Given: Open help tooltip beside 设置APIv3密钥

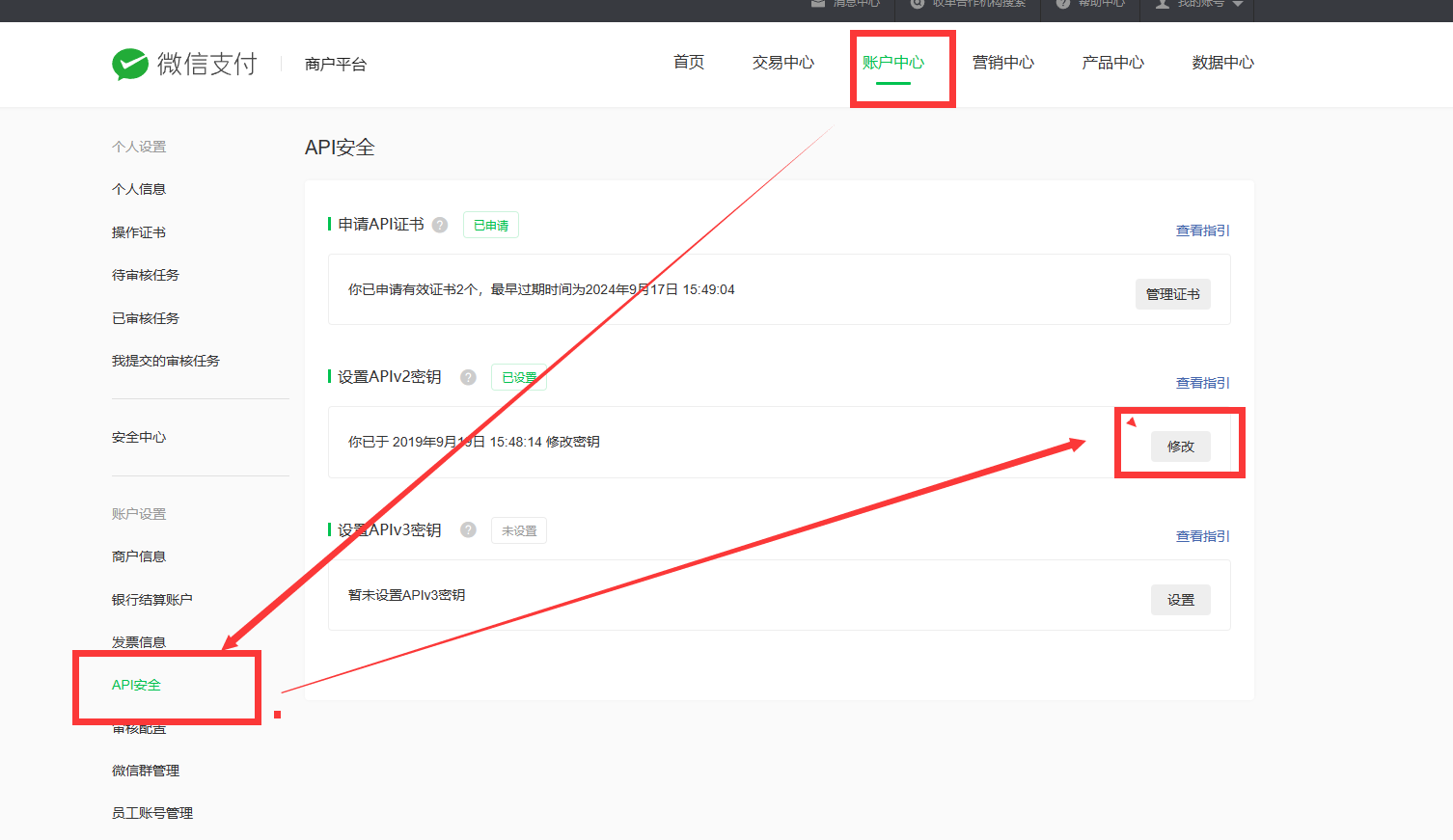Looking at the screenshot, I should (x=468, y=529).
